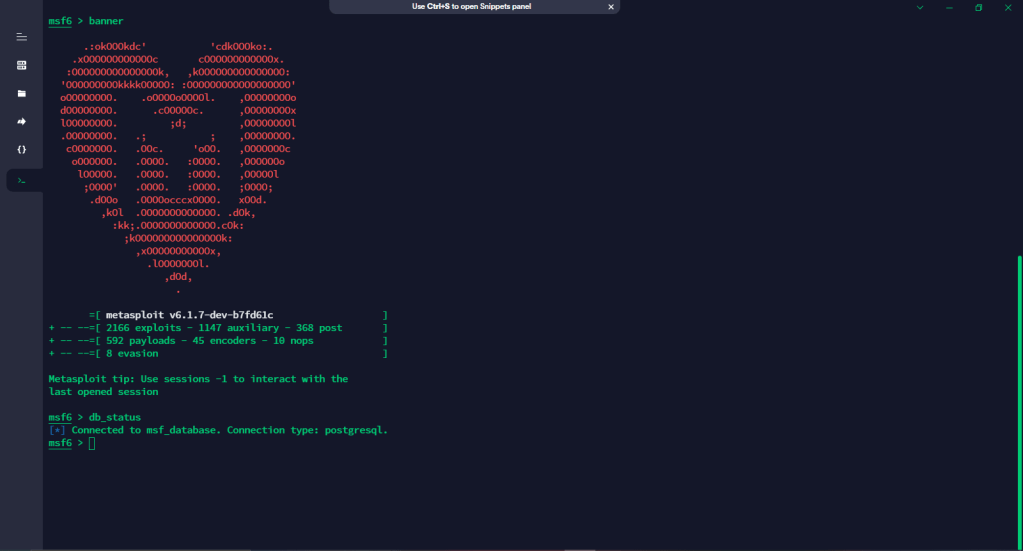Click the cursor at the last msf6 prompt
The height and width of the screenshot is (551, 1023).
(92, 443)
